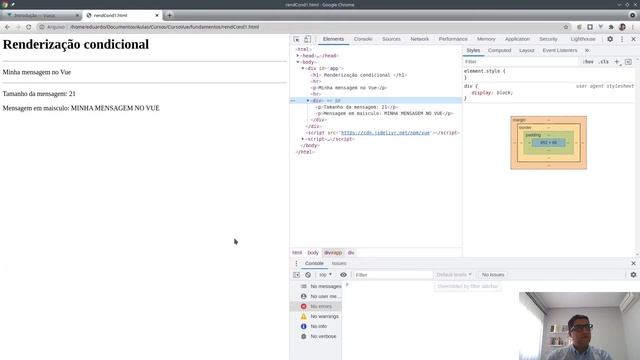The width and height of the screenshot is (640, 360).
Task: Click the console Filter input
Action: (393, 275)
